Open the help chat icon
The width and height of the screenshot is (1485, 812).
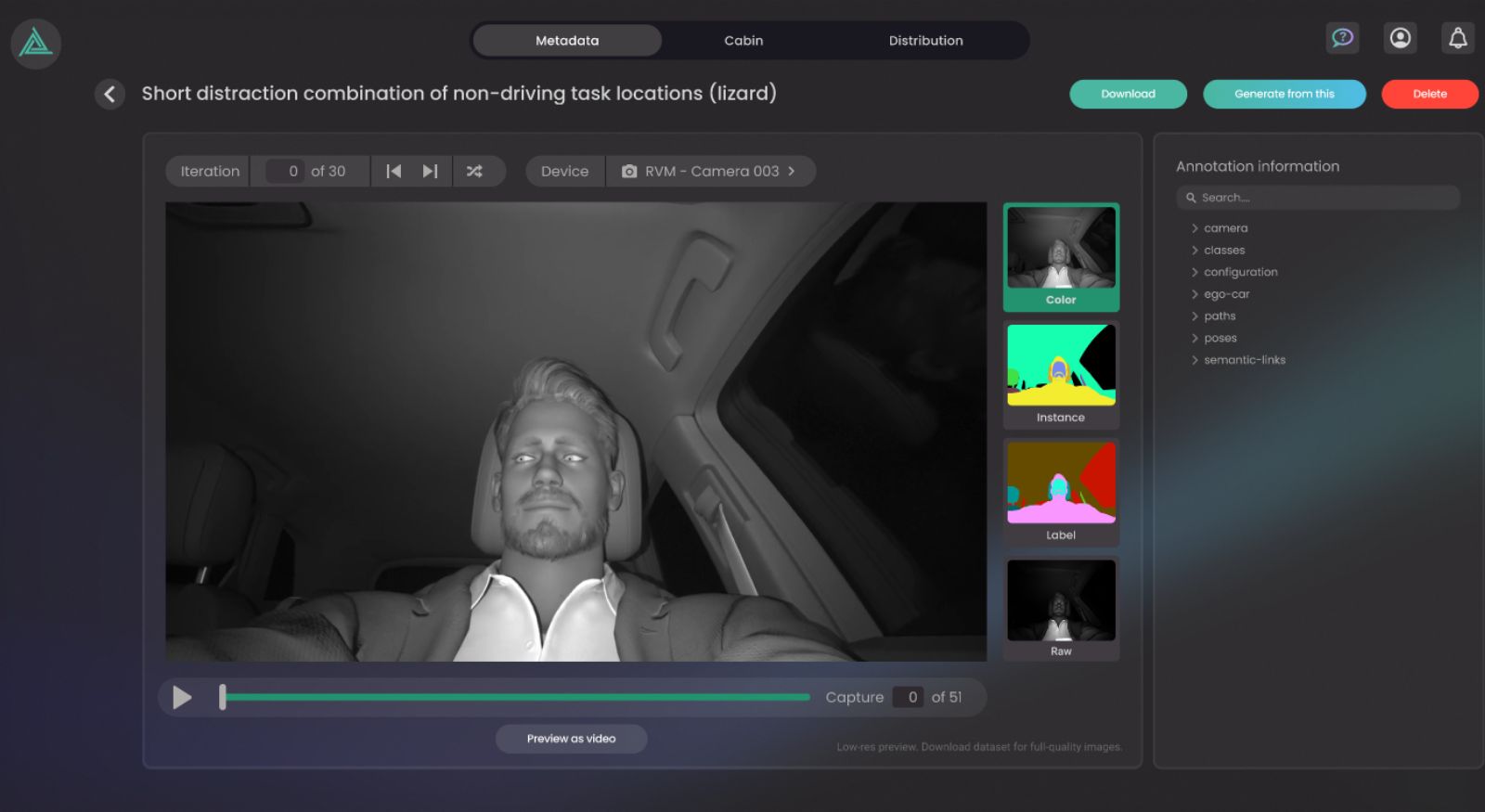pos(1342,38)
